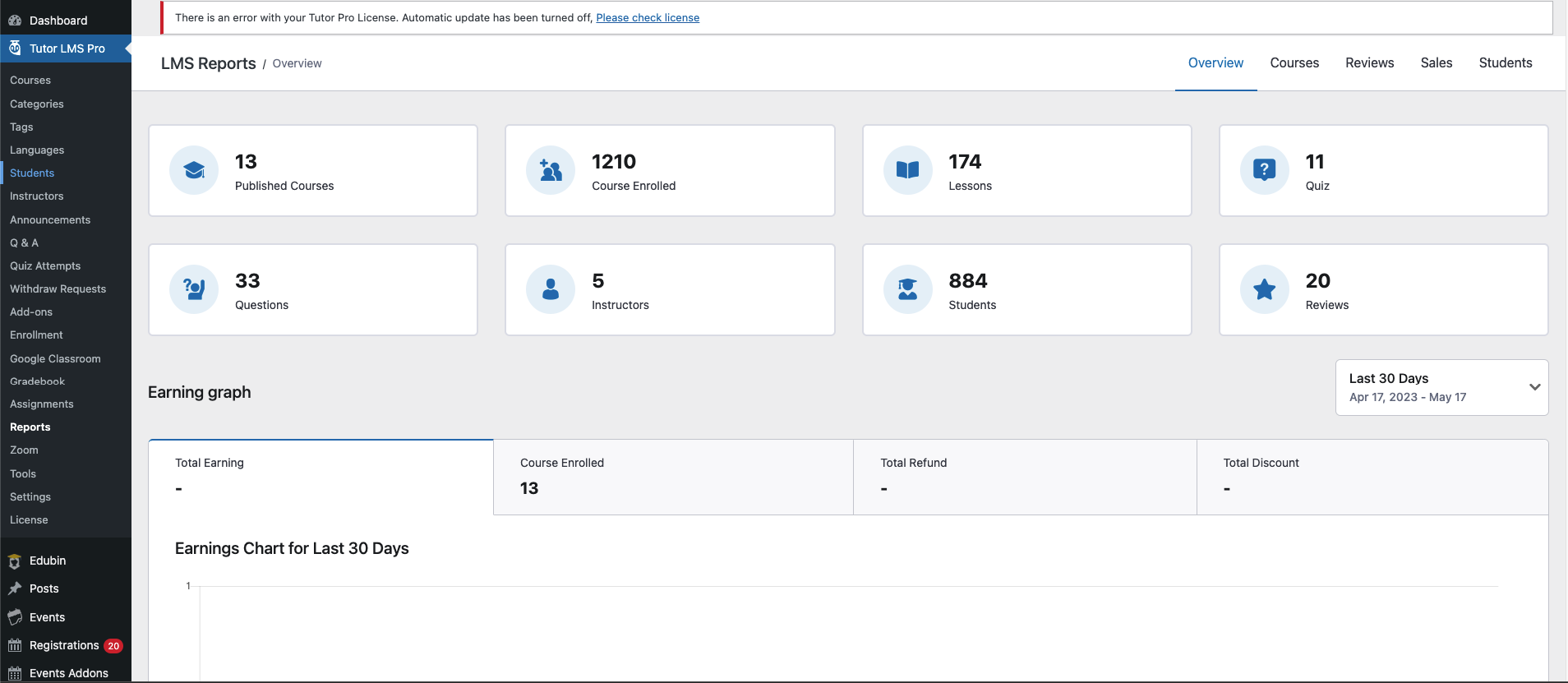The image size is (1568, 683).
Task: Click the Events ticket icon
Action: (x=15, y=617)
